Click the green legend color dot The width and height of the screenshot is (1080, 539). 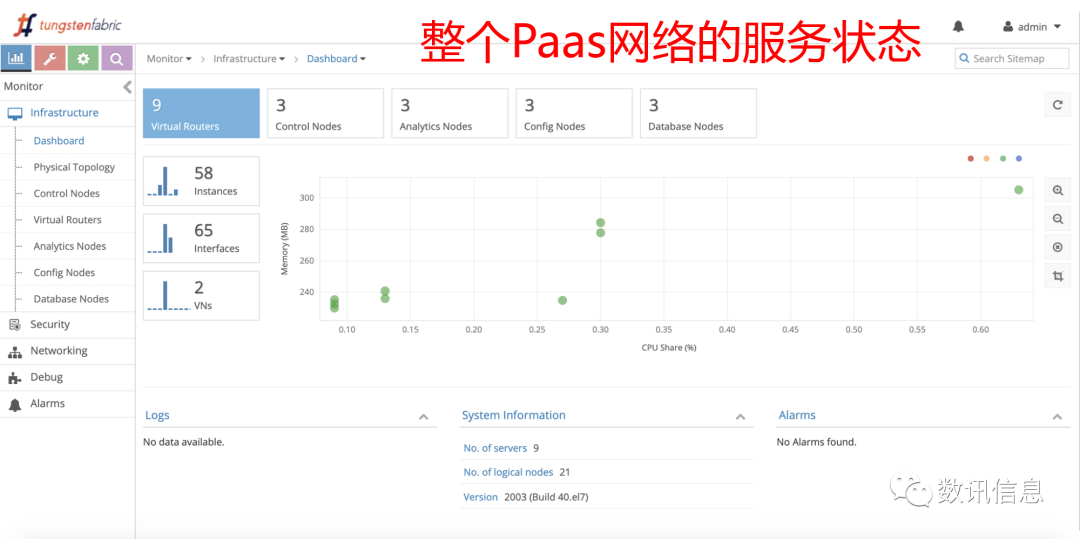pos(1003,159)
